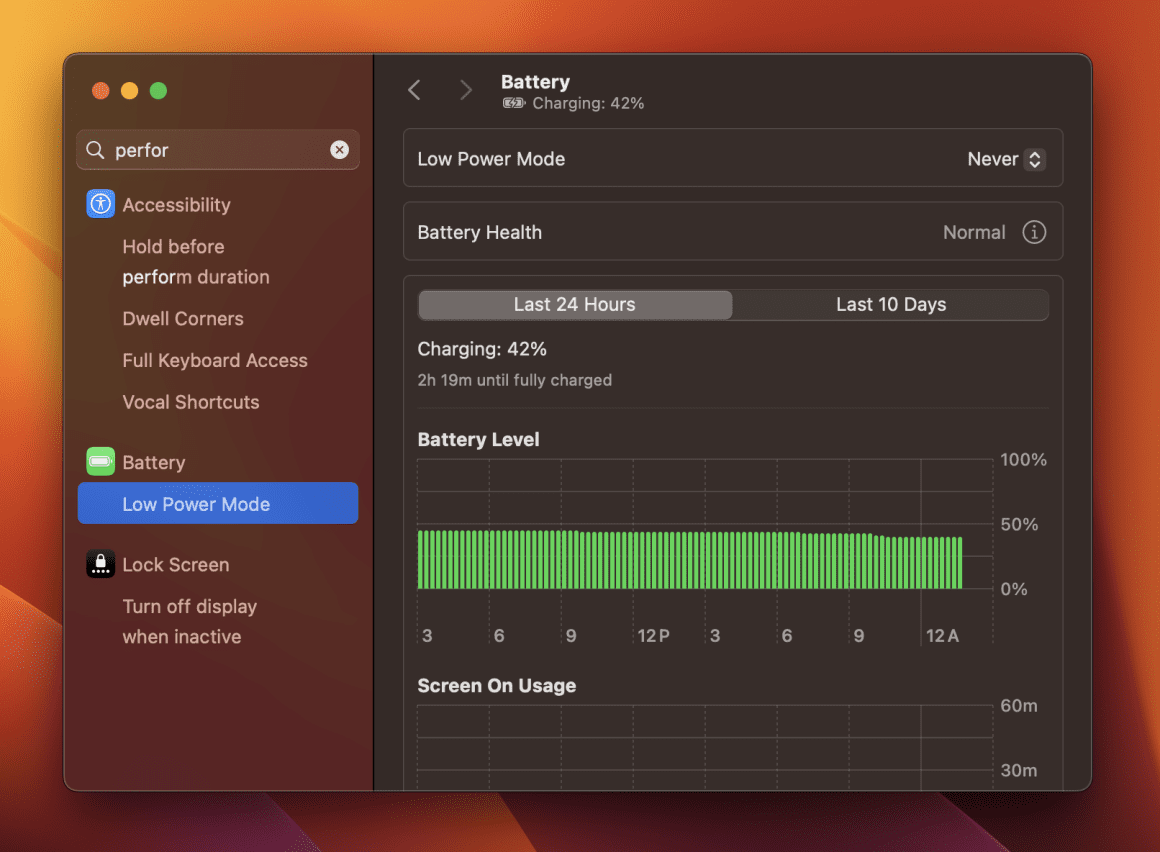Open Vocal Shortcuts from the sidebar
The image size is (1160, 852).
[x=190, y=402]
